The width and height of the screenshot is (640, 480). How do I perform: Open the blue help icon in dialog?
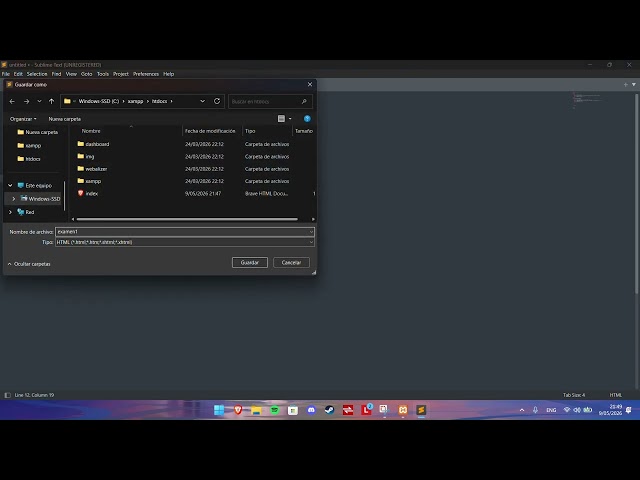tap(307, 118)
